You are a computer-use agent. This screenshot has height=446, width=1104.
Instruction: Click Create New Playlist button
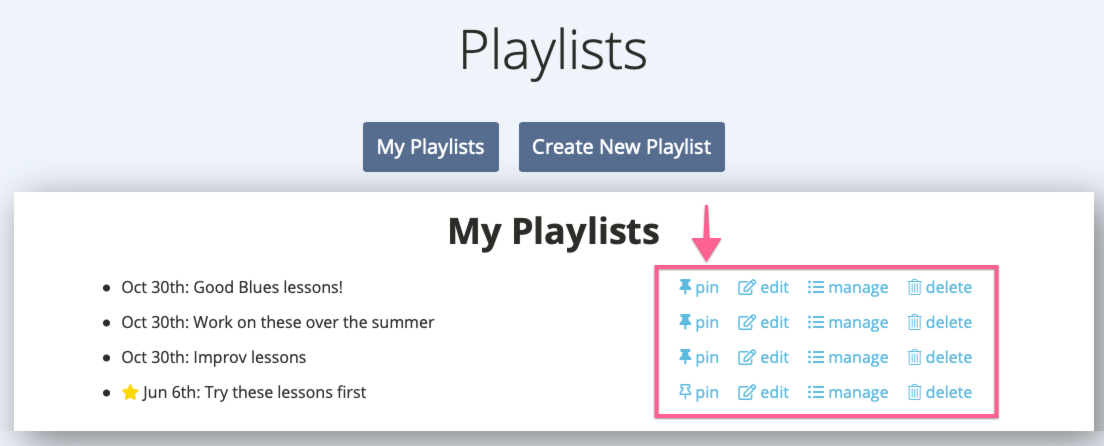pyautogui.click(x=622, y=147)
